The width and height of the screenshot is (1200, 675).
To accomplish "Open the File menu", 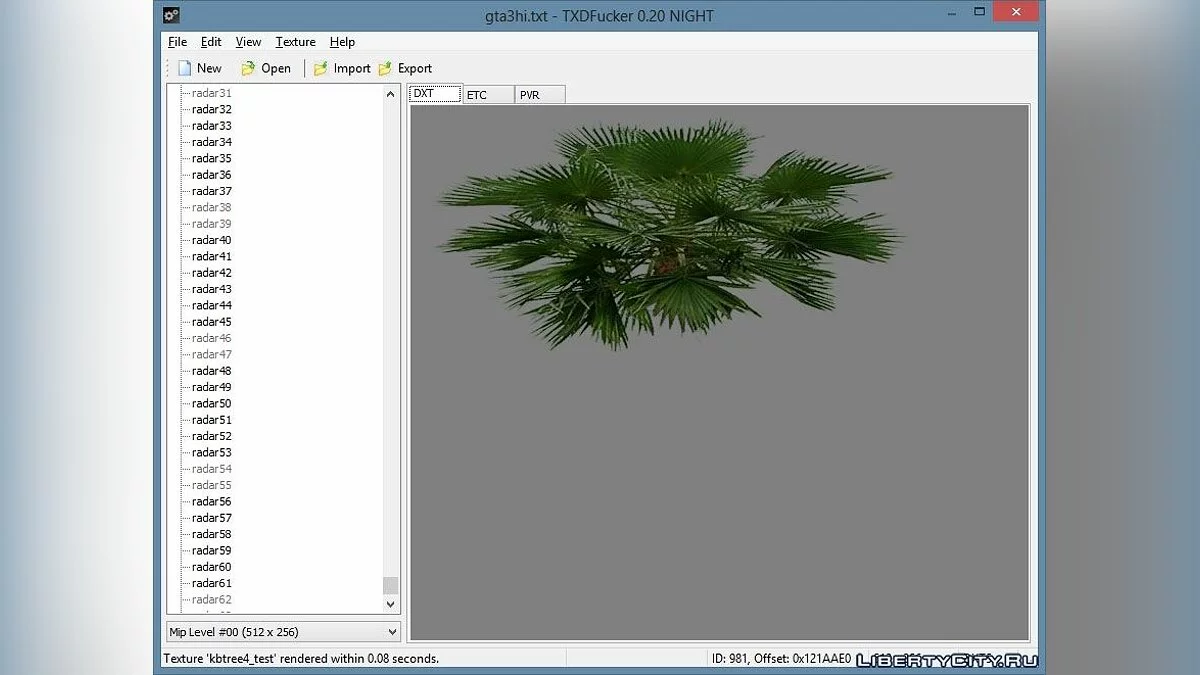I will pos(177,42).
